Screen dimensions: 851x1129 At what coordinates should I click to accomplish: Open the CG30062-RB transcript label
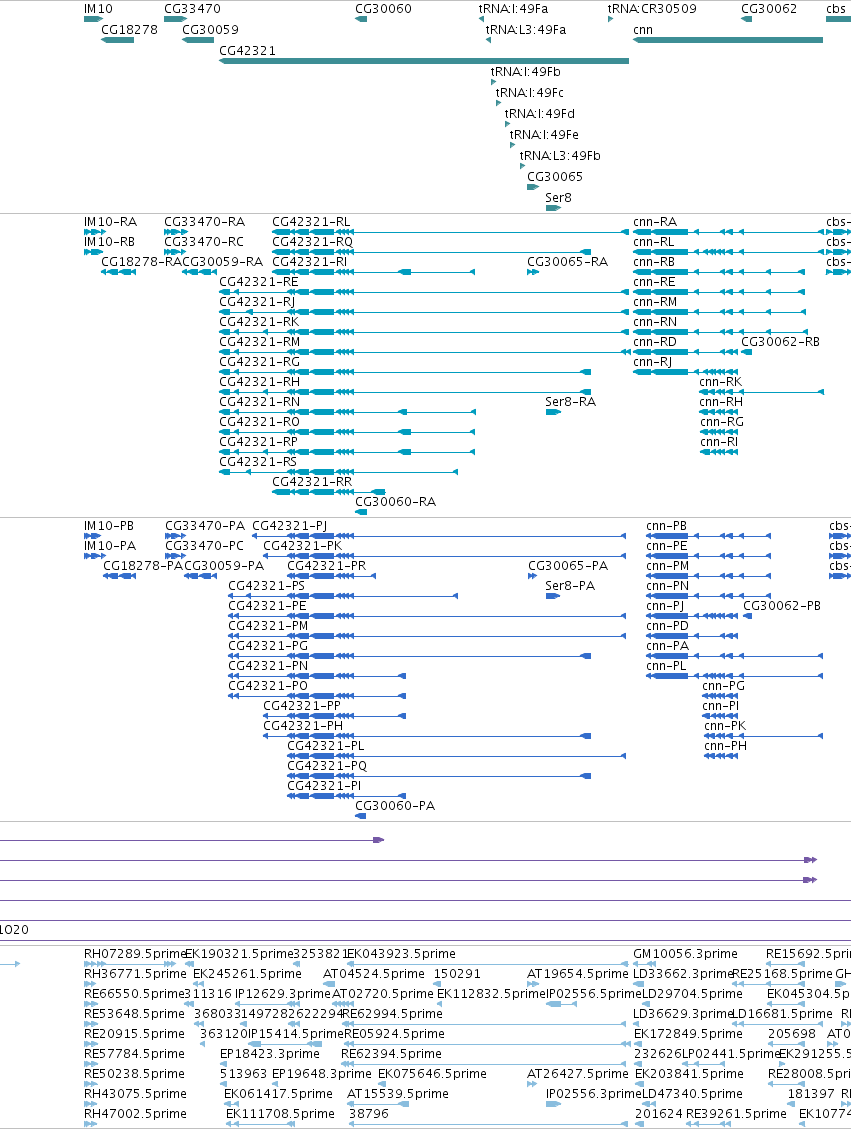point(780,342)
